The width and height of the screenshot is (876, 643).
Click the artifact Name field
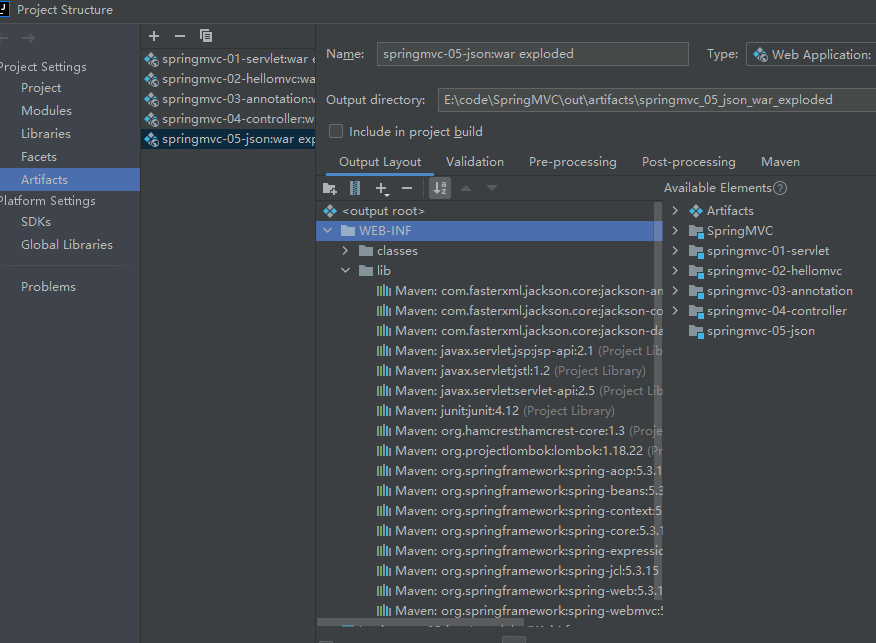click(x=532, y=54)
